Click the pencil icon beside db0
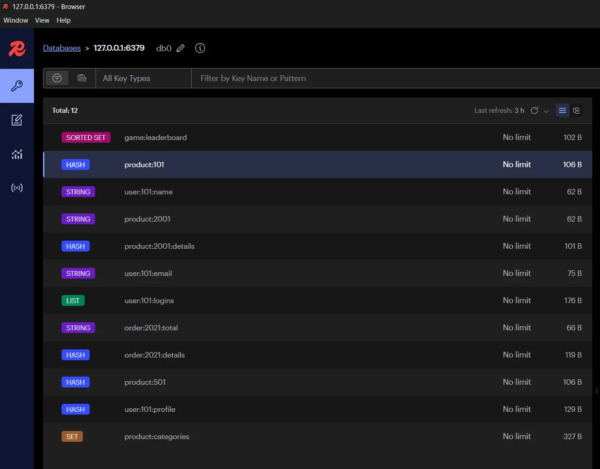Viewport: 600px width, 469px height. tap(181, 48)
